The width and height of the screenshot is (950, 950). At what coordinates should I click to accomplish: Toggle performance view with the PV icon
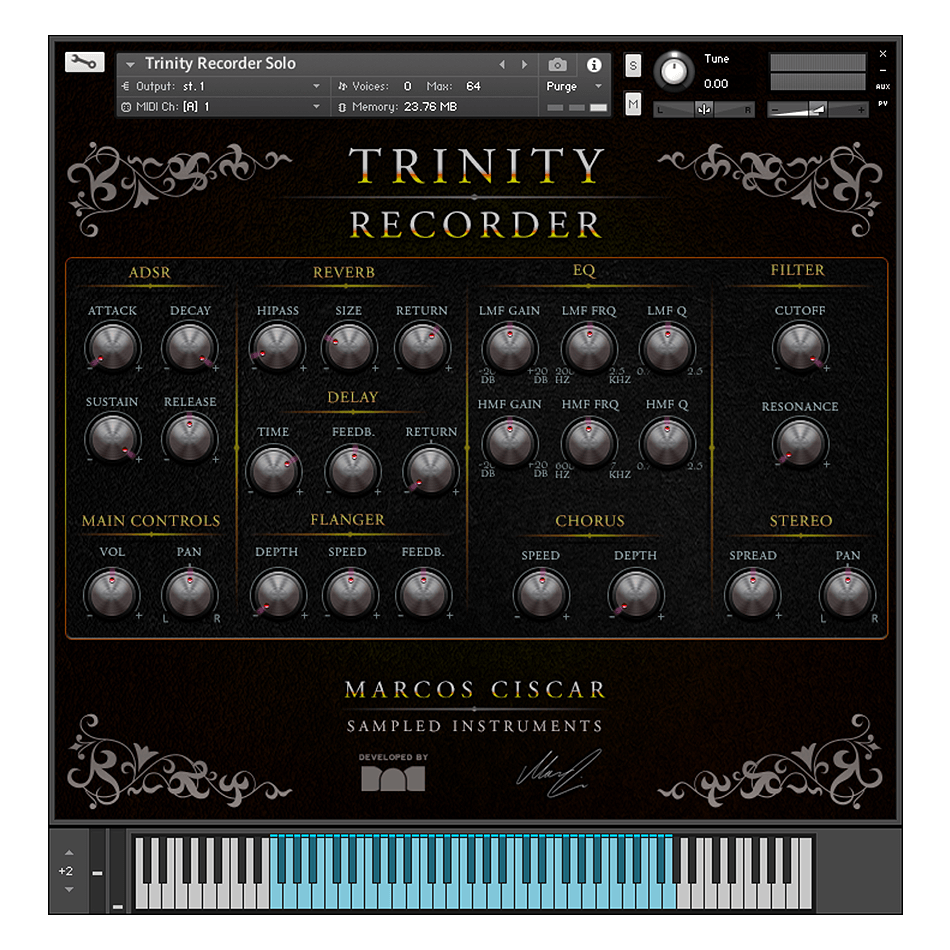pyautogui.click(x=882, y=104)
